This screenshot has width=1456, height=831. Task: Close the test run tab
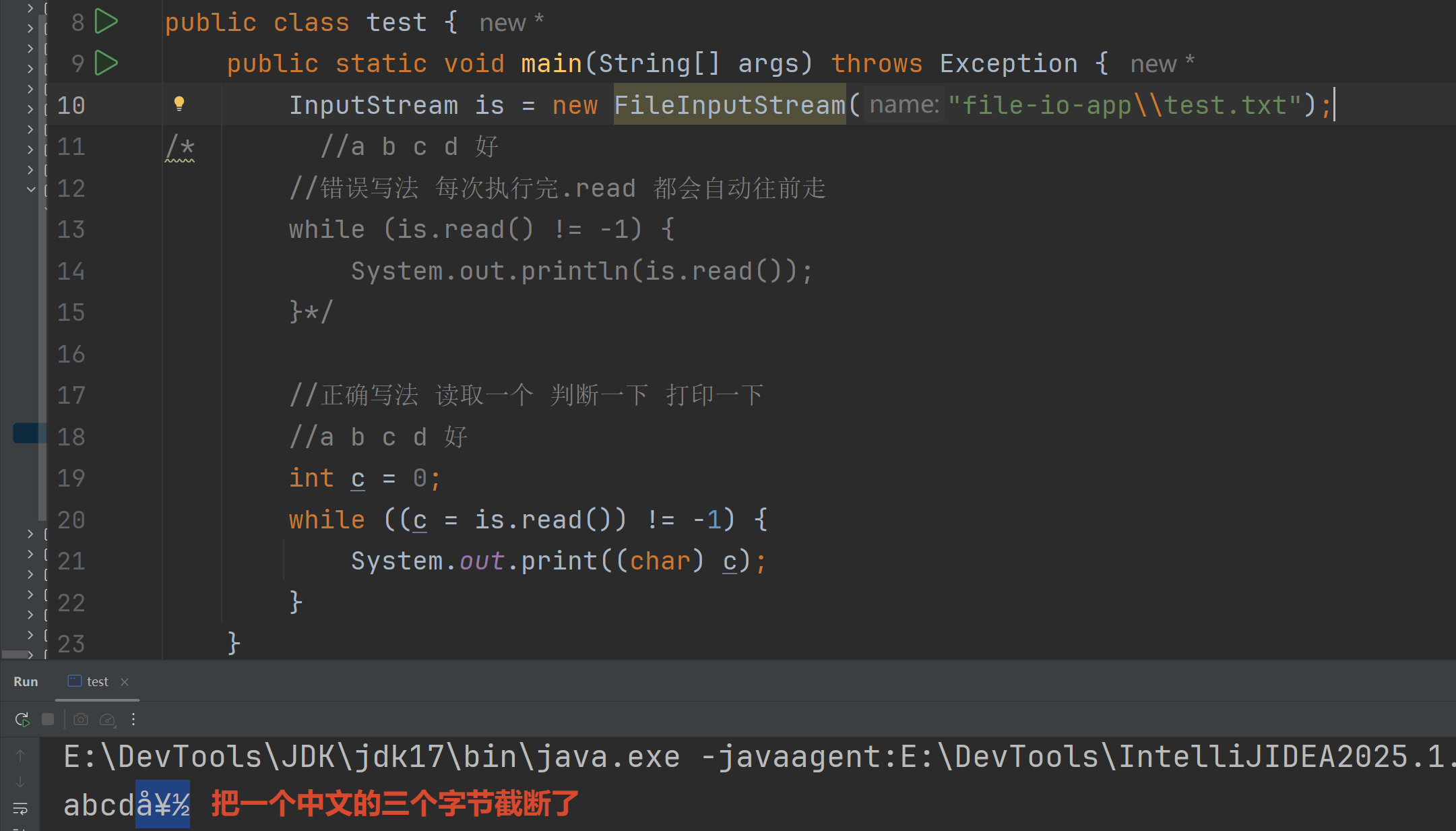[125, 681]
